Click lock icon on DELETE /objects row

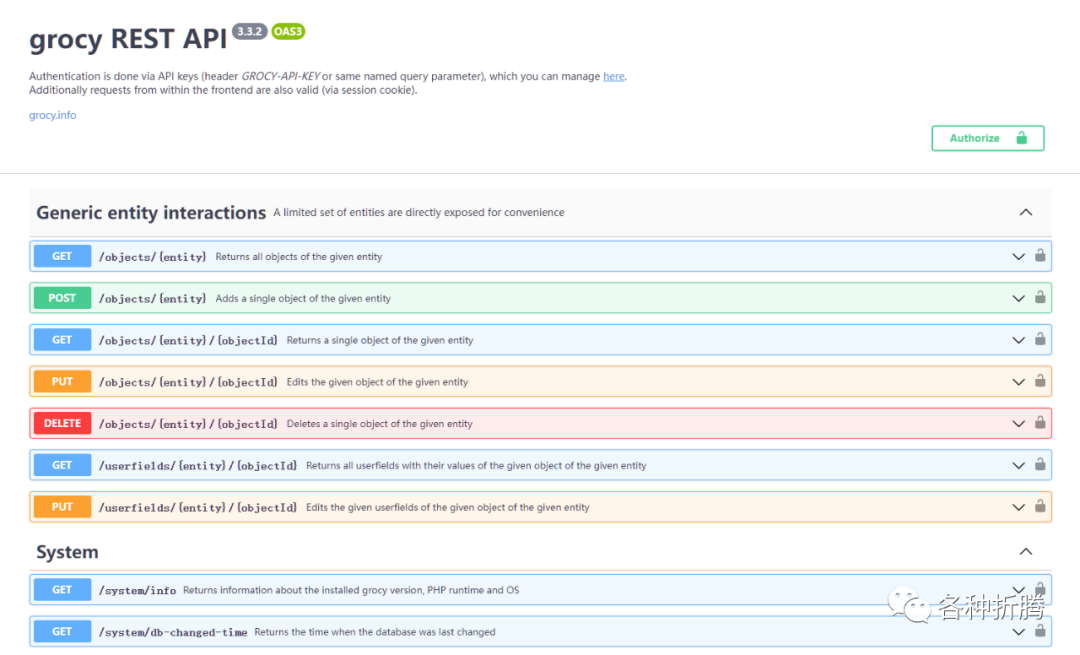(1040, 423)
